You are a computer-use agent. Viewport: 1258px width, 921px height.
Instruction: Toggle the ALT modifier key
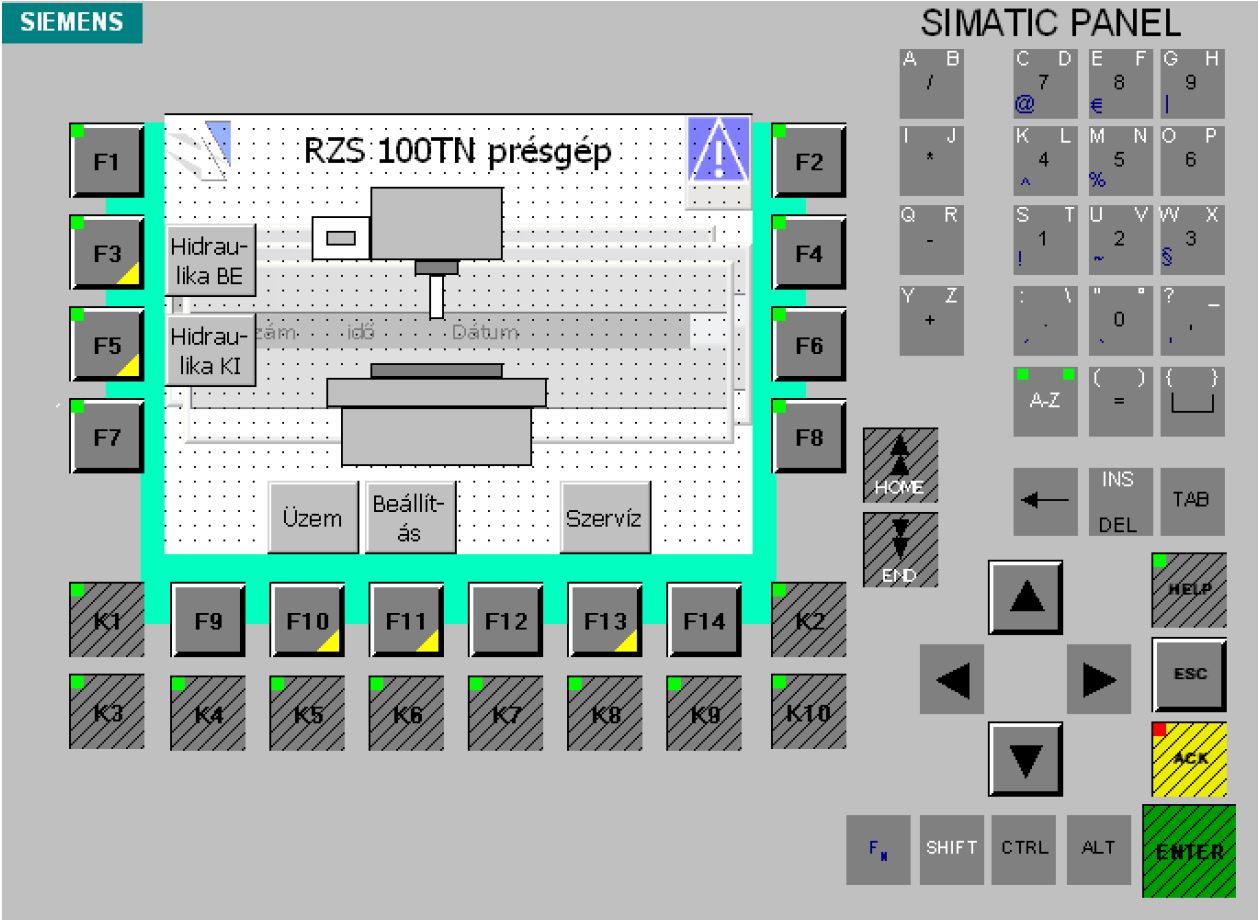point(1098,850)
